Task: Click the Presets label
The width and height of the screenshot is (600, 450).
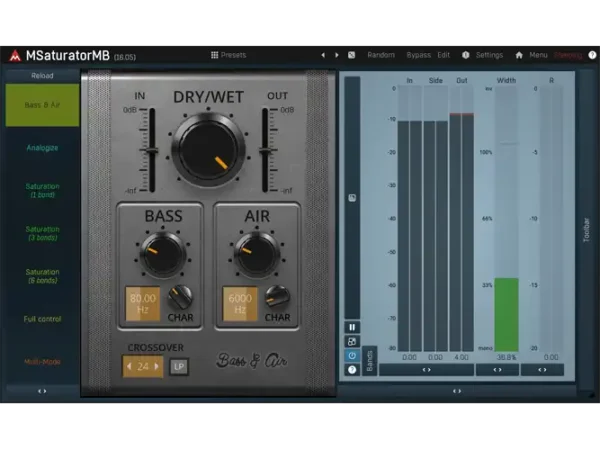Action: point(233,55)
